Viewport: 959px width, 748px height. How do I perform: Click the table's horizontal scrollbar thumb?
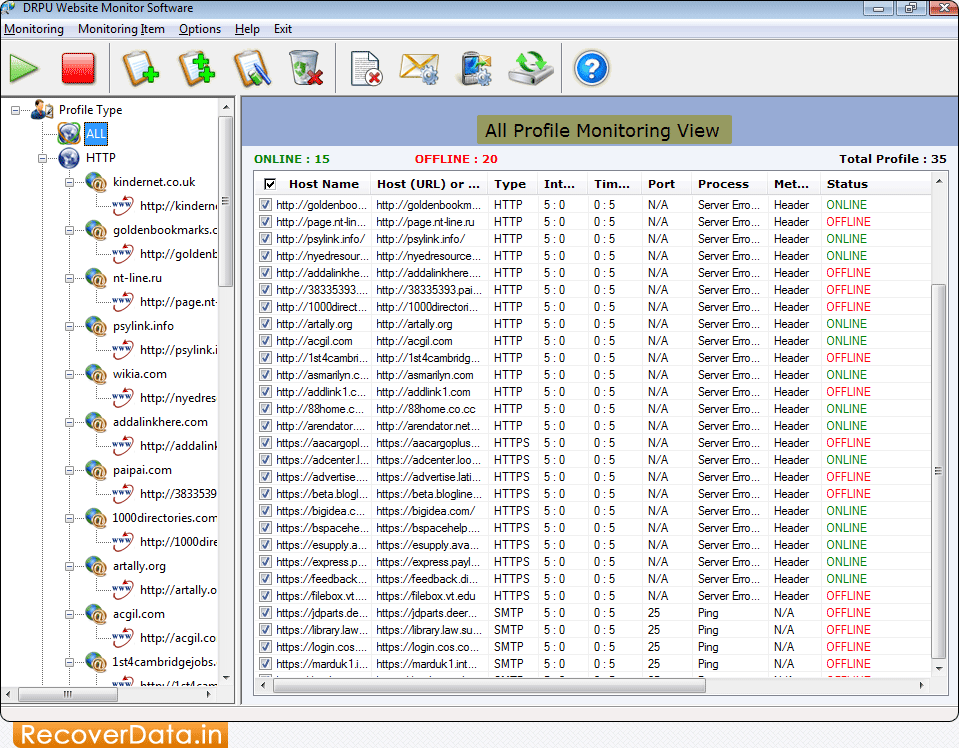pyautogui.click(x=489, y=686)
